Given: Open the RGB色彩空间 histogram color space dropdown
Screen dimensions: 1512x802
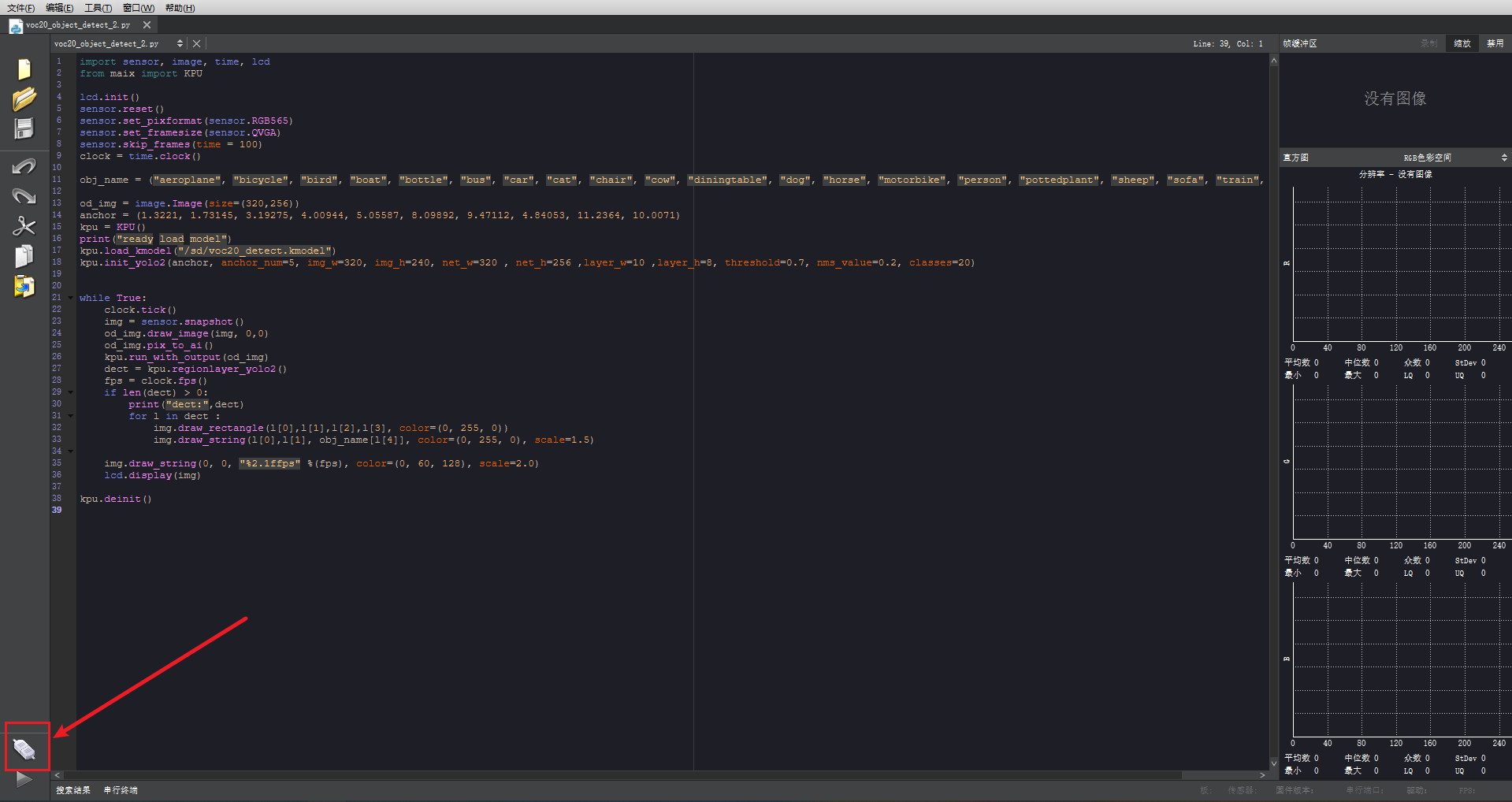Looking at the screenshot, I should (1454, 158).
